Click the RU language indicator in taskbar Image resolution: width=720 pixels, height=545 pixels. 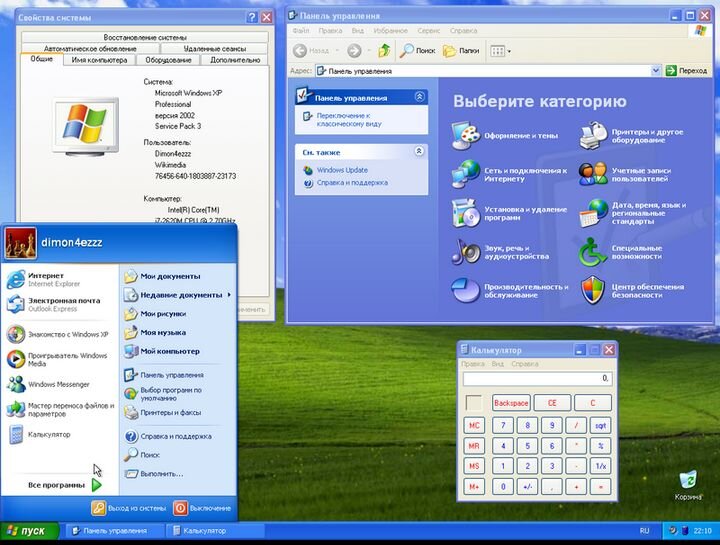[x=644, y=531]
